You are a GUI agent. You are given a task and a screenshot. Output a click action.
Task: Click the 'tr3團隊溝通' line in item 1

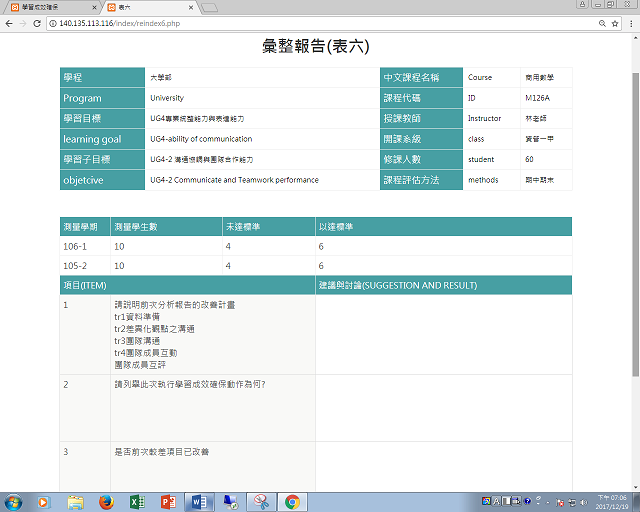137,341
